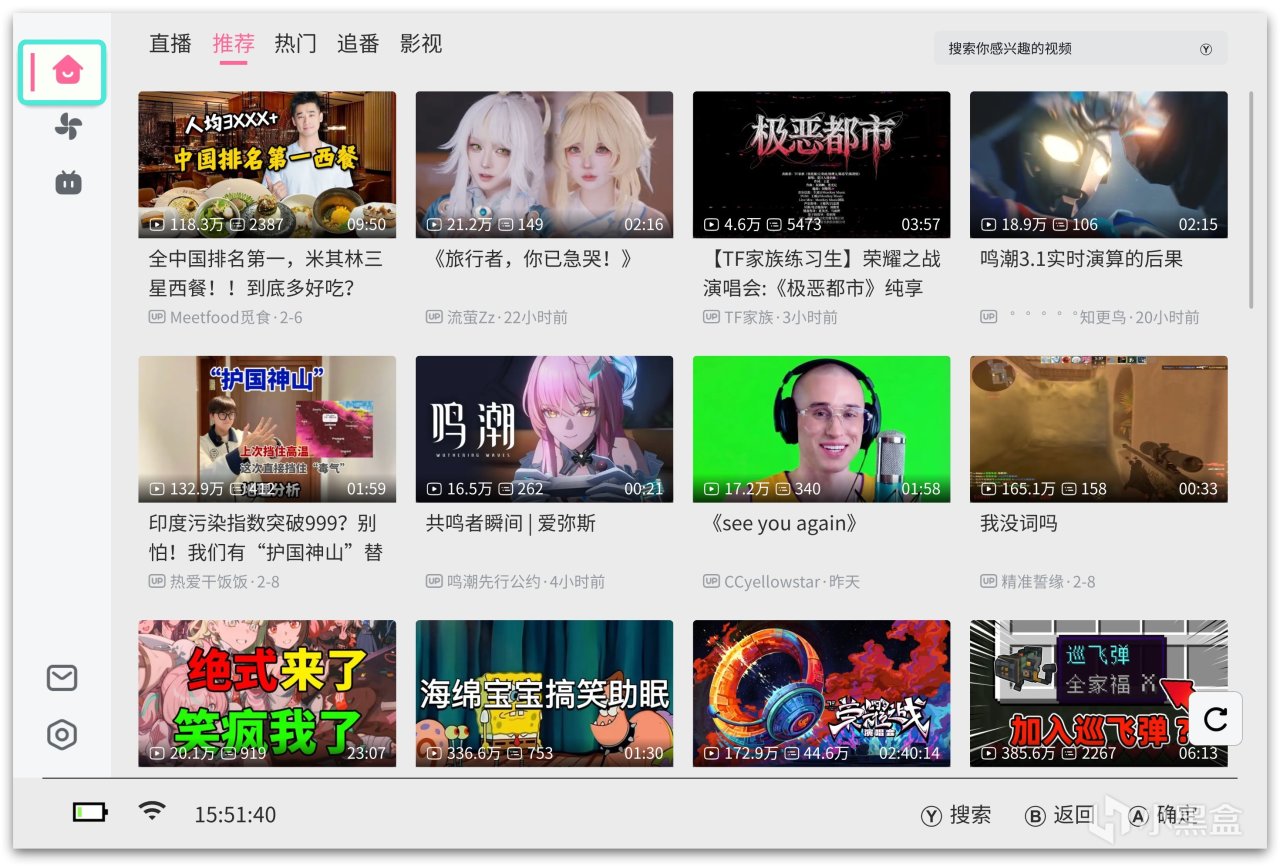Open the 海绵宝宝搞笑助眠 thumbnail
The image size is (1280, 866).
pyautogui.click(x=544, y=693)
